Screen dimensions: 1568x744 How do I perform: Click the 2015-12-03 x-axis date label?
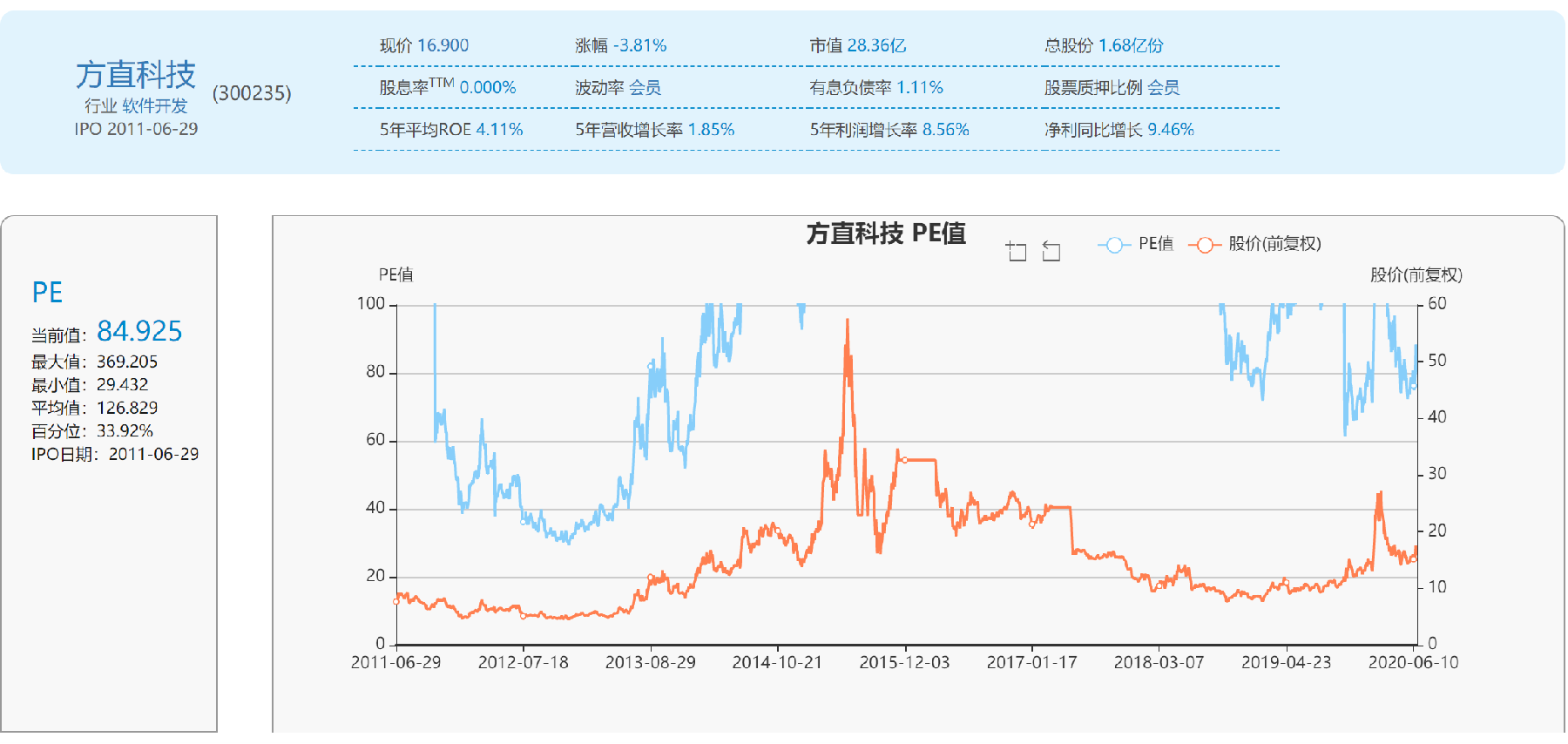point(904,663)
